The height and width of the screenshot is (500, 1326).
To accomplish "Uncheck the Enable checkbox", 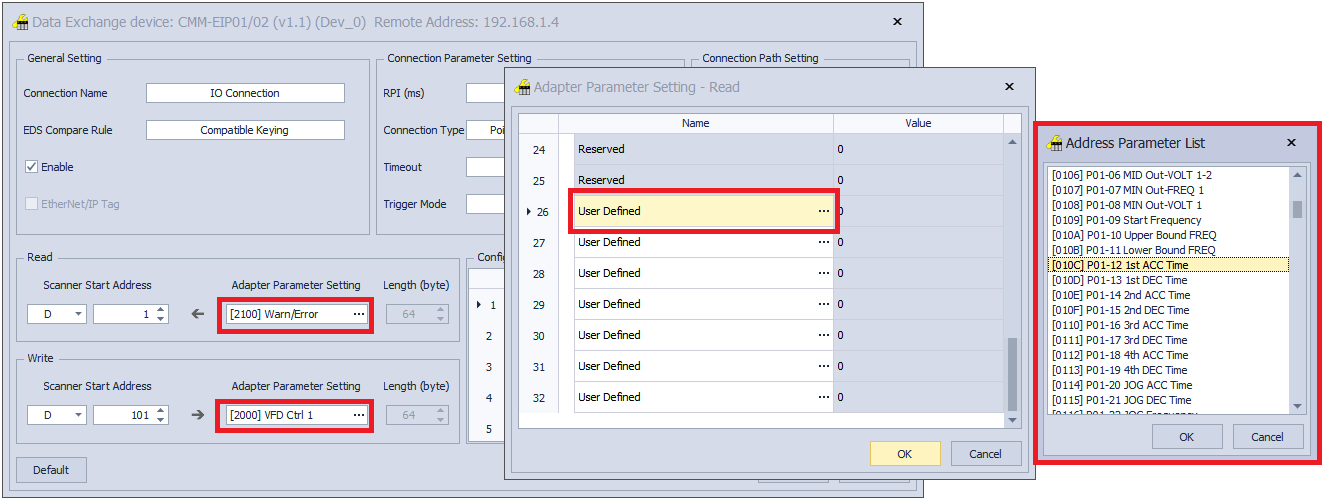I will (x=31, y=167).
